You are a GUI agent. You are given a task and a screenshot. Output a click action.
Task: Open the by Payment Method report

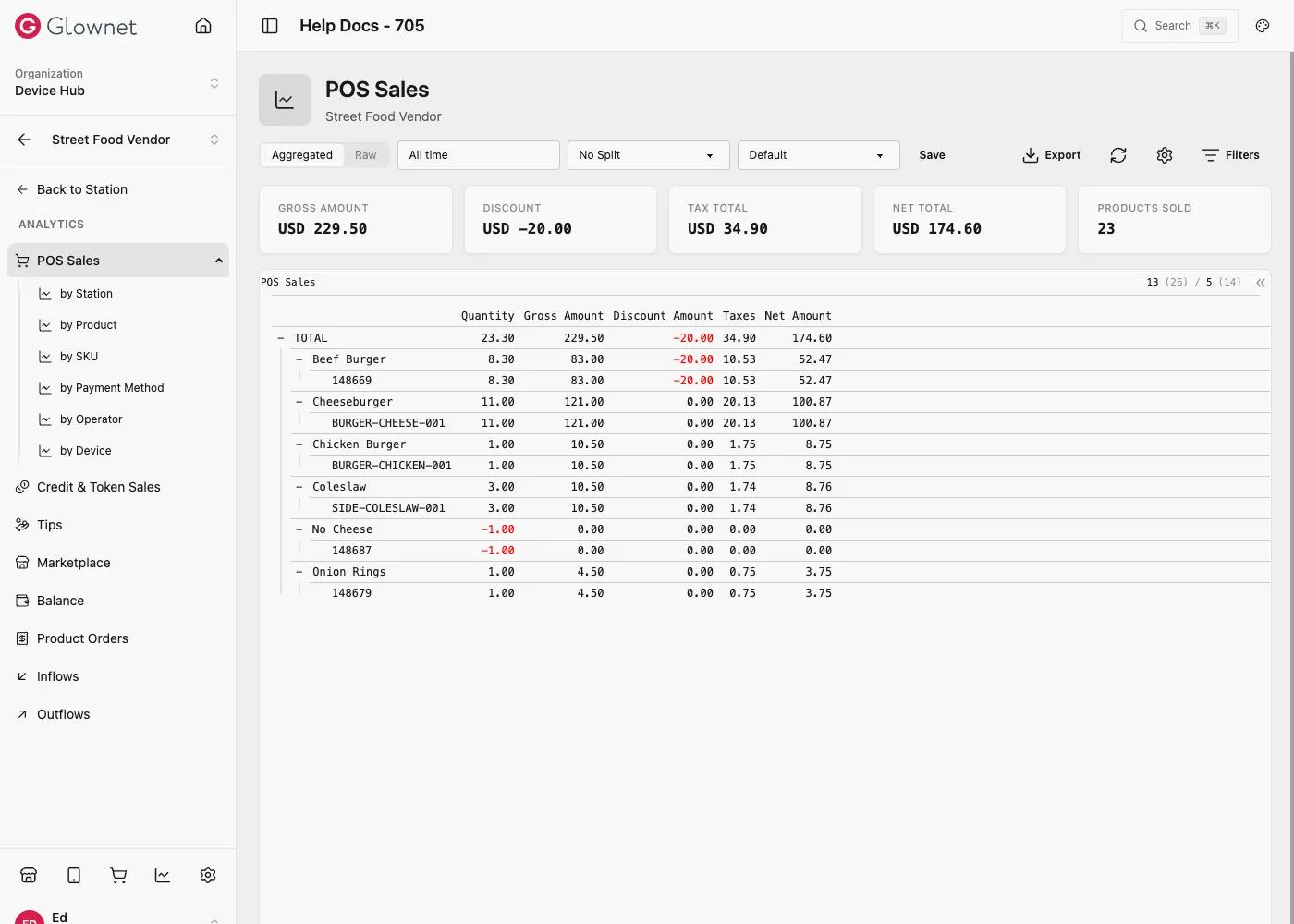[x=112, y=388]
